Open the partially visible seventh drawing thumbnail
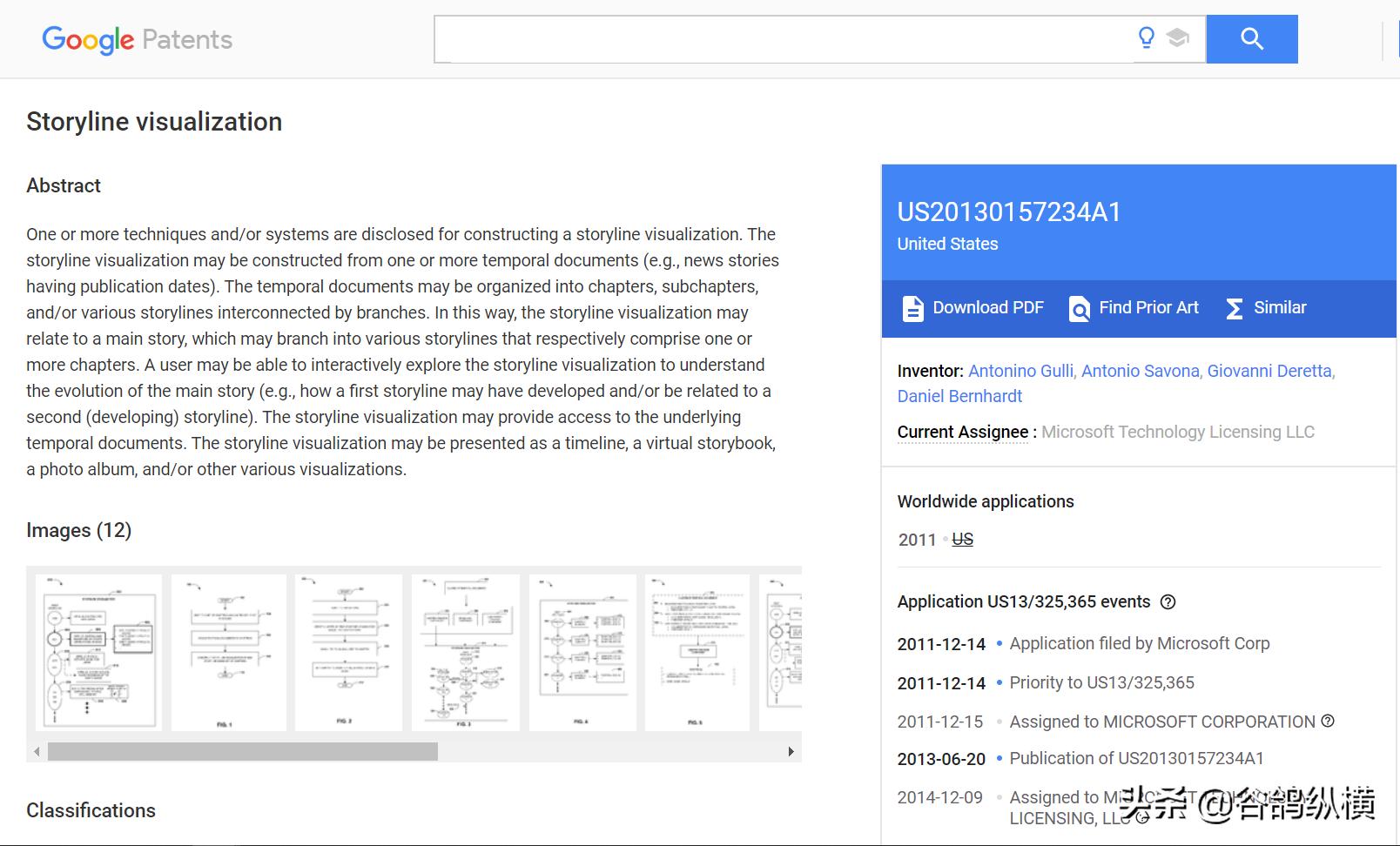 (780, 653)
